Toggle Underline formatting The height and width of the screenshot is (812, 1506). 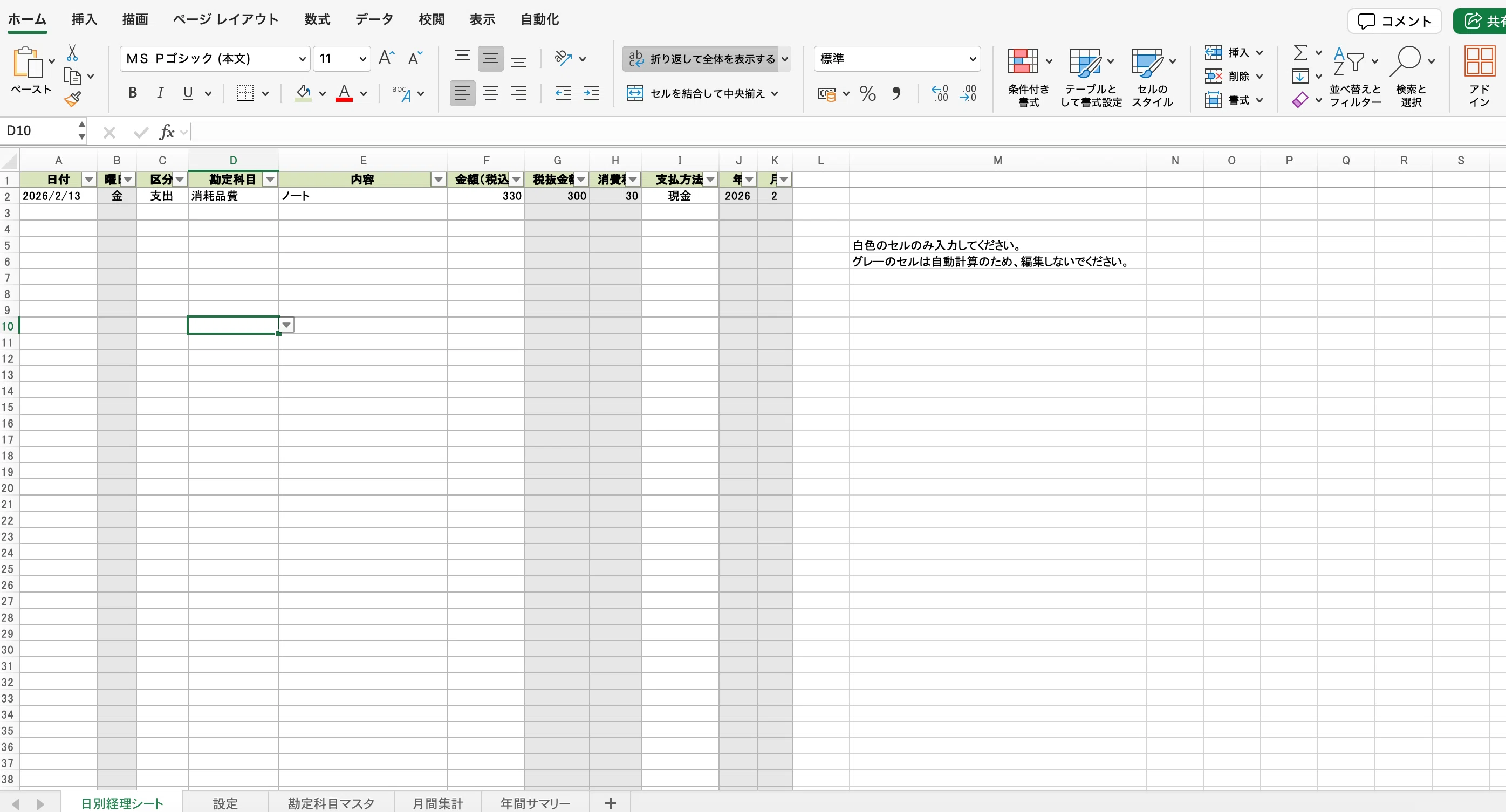188,93
